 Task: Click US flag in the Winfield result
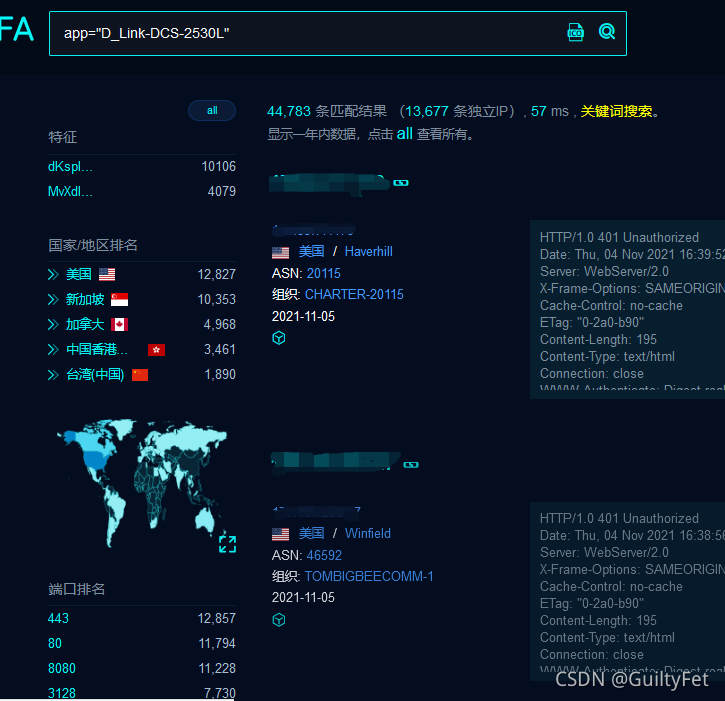coord(280,534)
